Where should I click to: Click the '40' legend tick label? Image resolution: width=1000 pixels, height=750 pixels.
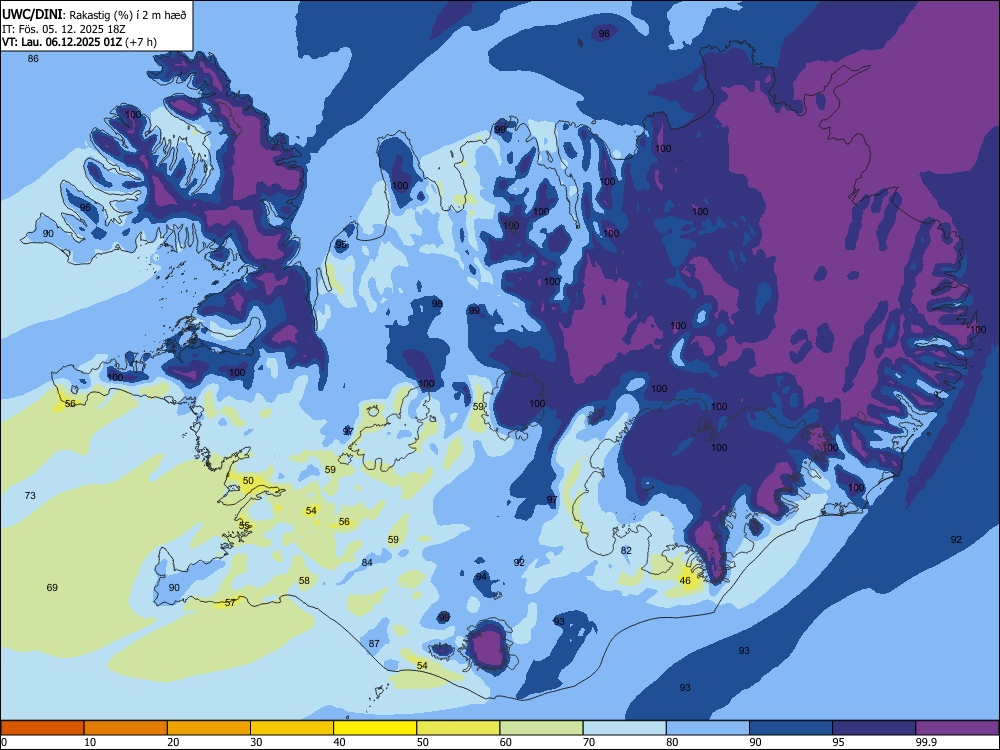(339, 742)
